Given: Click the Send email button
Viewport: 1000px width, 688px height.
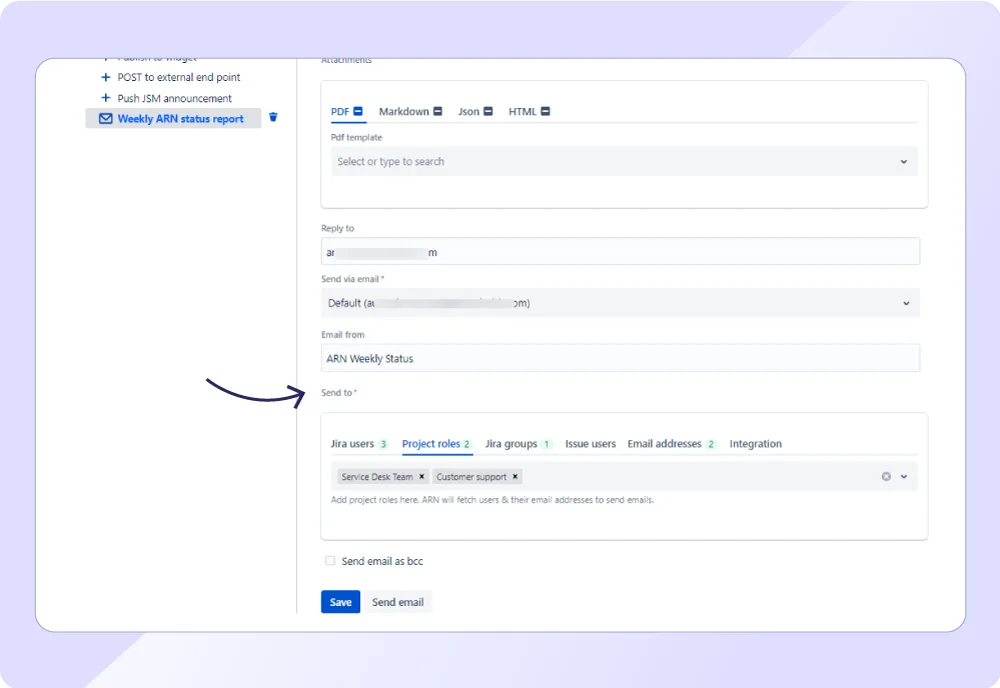Looking at the screenshot, I should [398, 602].
